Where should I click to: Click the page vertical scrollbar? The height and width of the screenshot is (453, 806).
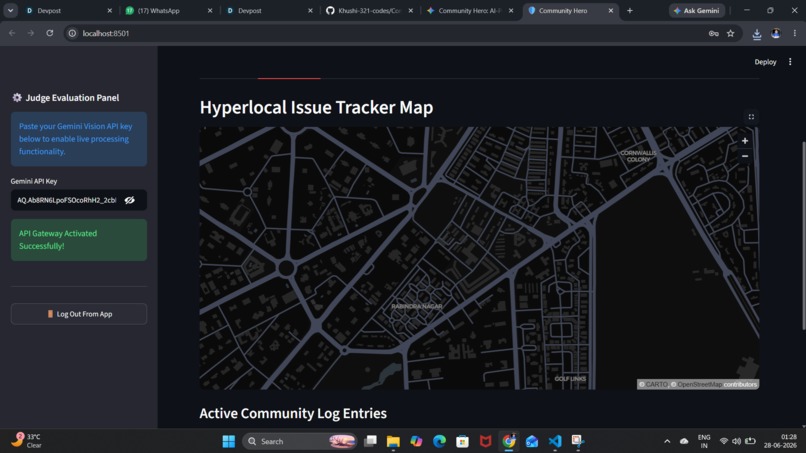(x=803, y=235)
